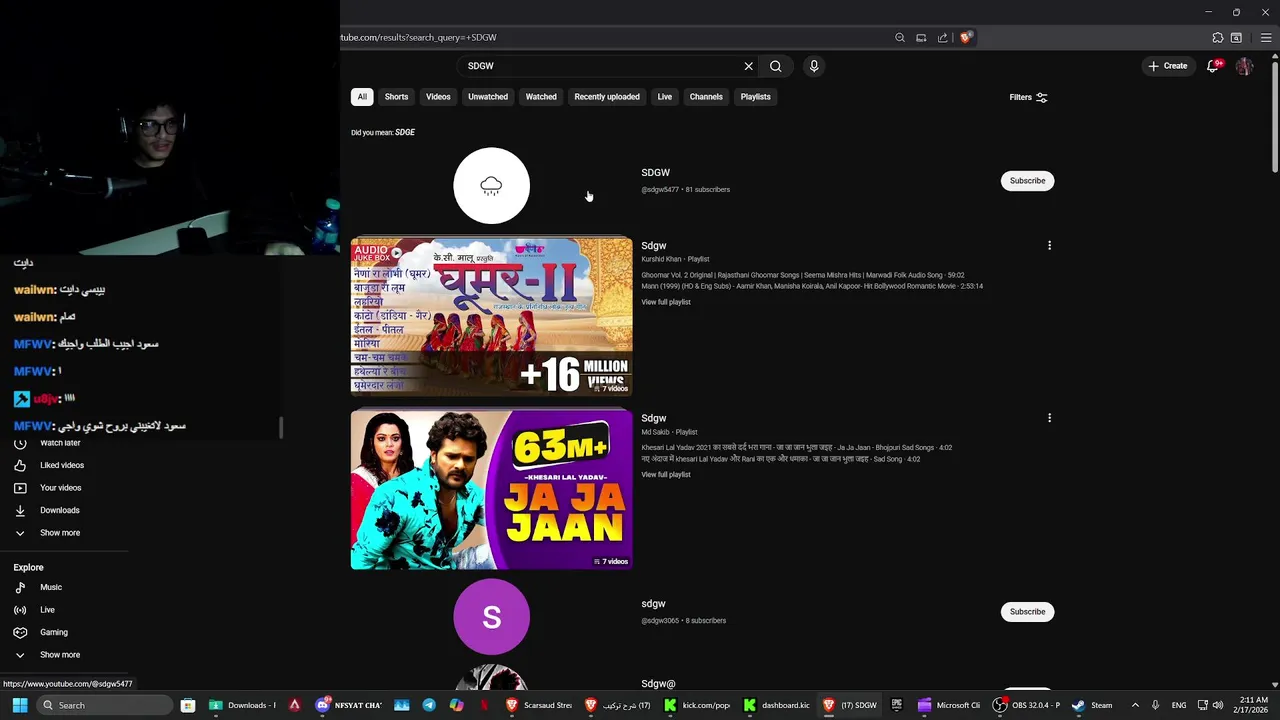Open the SDGW channel name link
Image resolution: width=1280 pixels, height=720 pixels.
655,173
